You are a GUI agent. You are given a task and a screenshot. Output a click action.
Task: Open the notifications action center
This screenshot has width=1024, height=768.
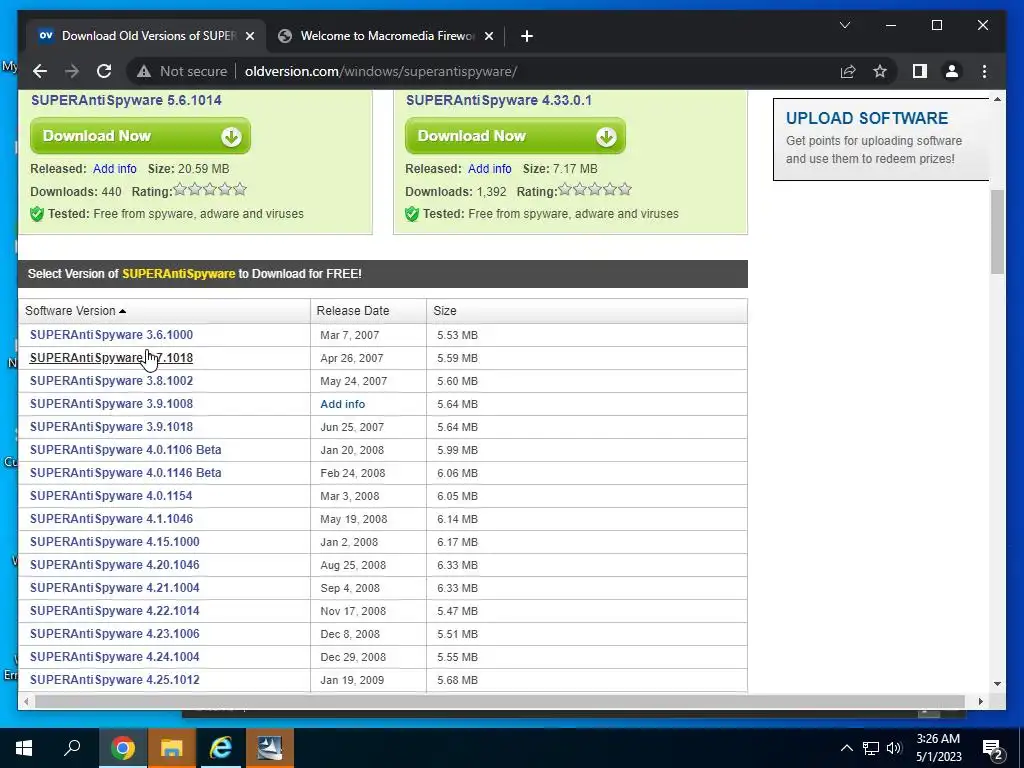click(x=993, y=749)
